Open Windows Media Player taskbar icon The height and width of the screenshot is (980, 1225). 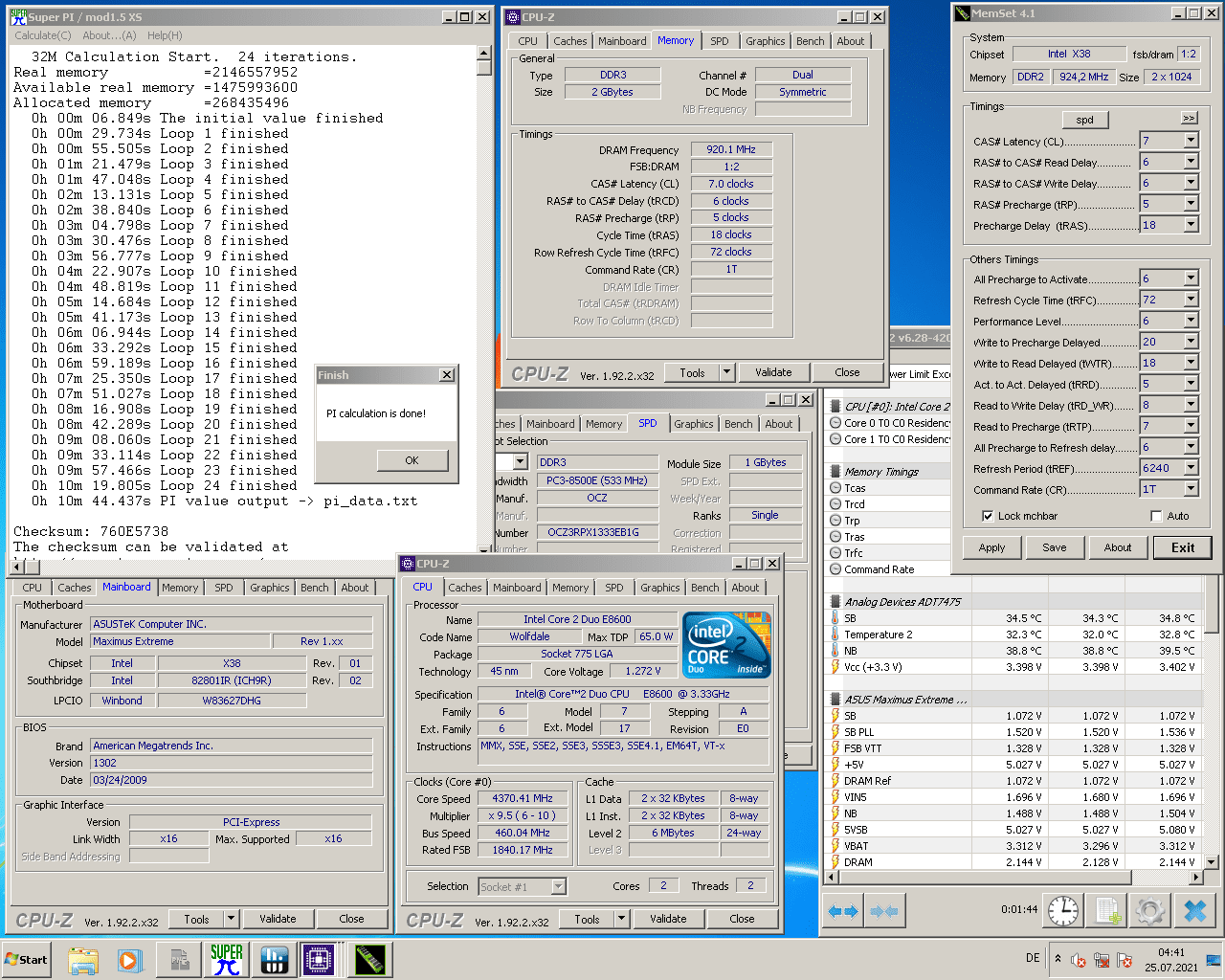130,959
